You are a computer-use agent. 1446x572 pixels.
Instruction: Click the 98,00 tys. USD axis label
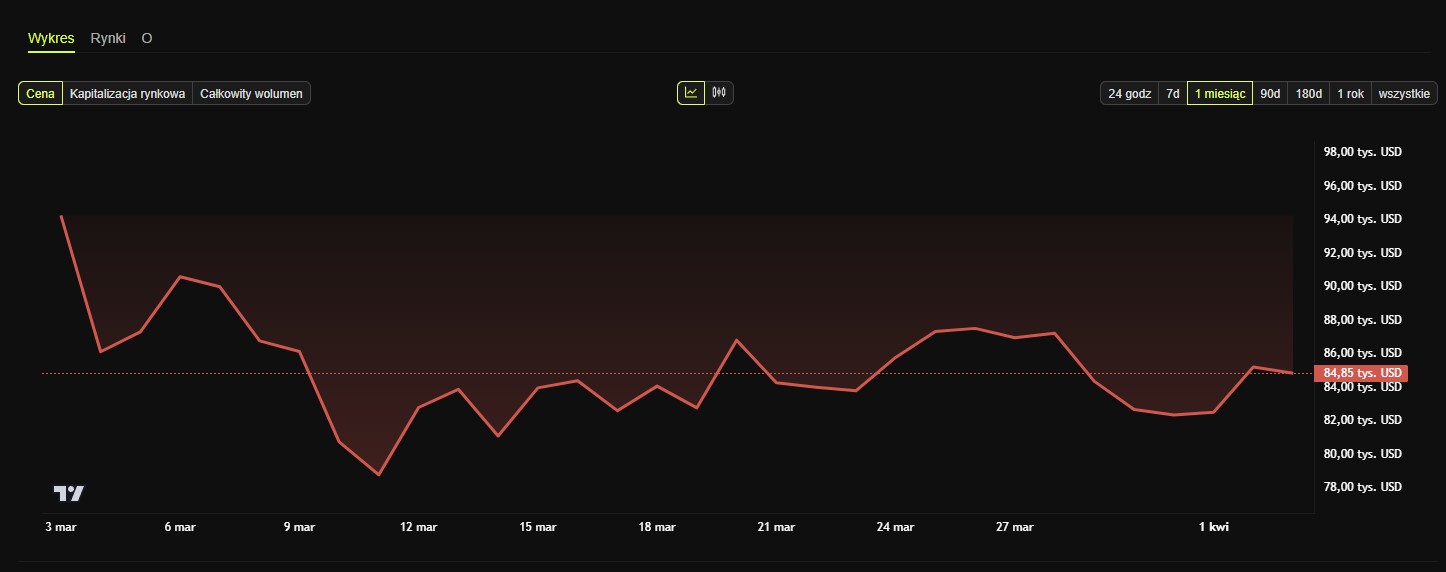tap(1362, 152)
